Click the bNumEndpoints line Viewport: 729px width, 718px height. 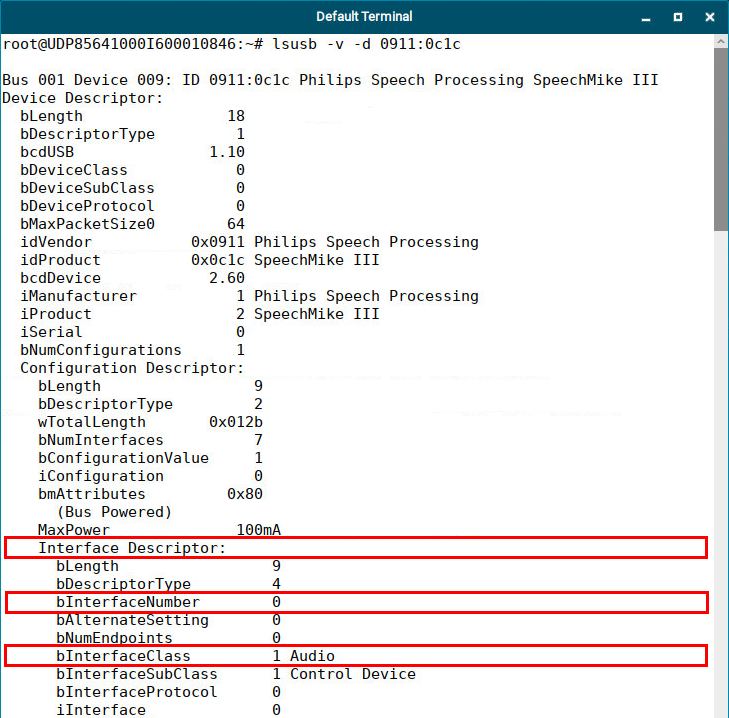(169, 638)
